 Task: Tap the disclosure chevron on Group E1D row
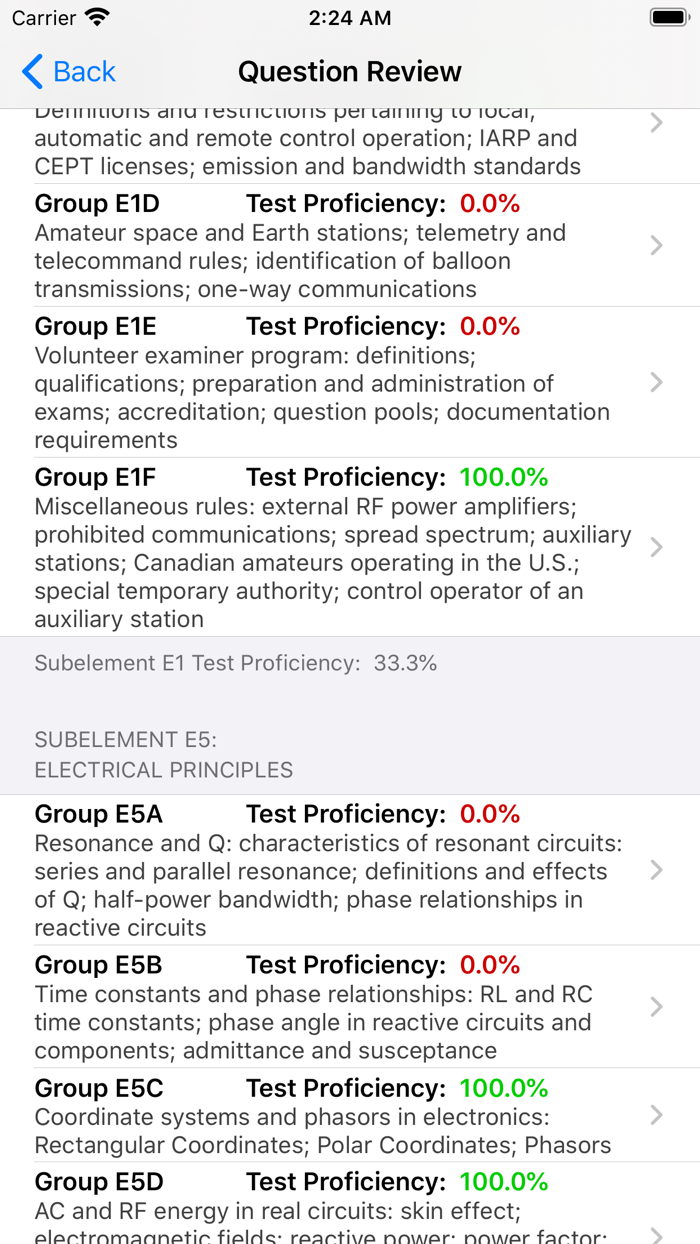click(x=656, y=245)
